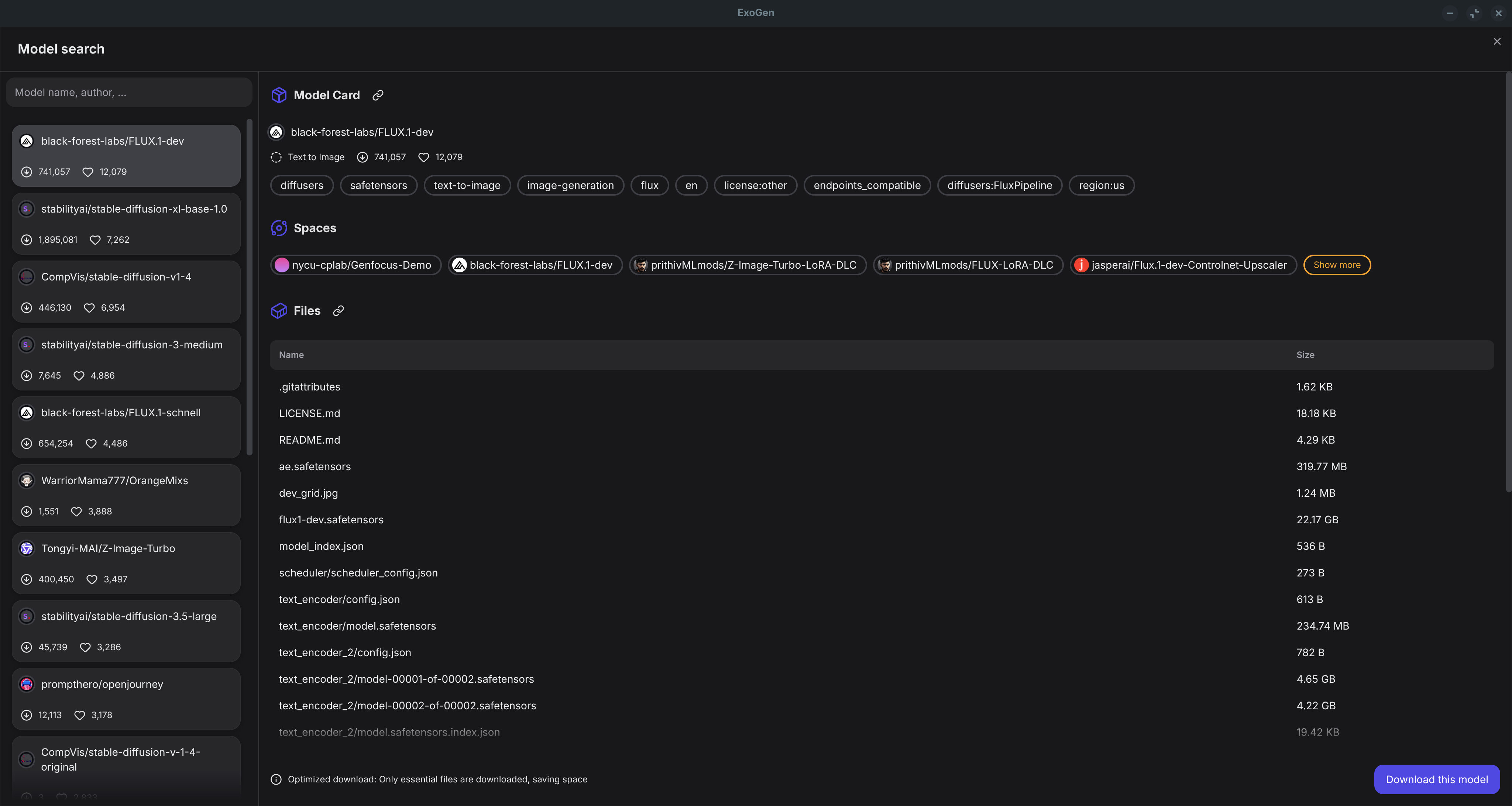1512x806 pixels.
Task: Click the model name search field
Action: tap(128, 92)
